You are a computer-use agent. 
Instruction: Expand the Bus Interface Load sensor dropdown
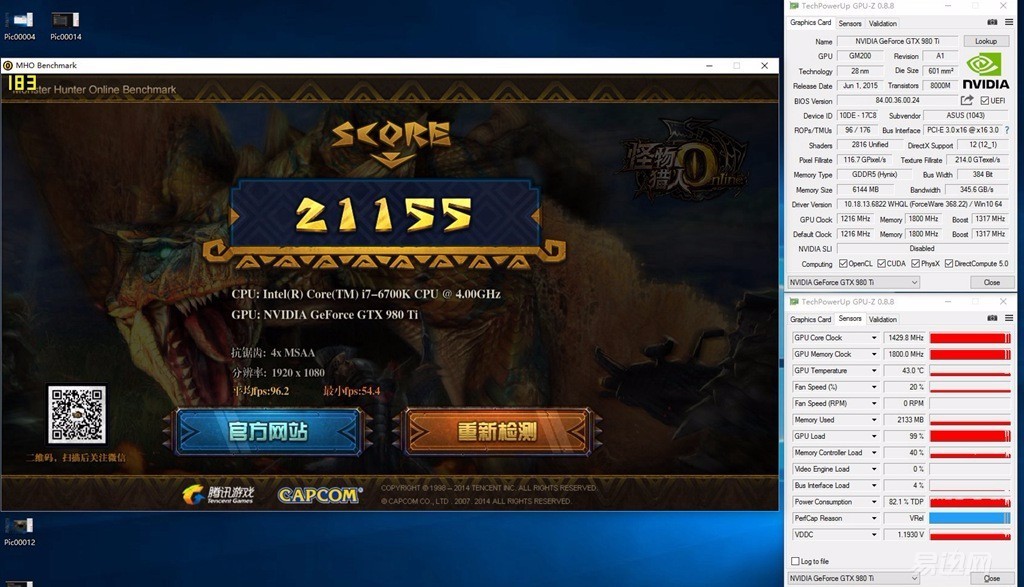(874, 486)
